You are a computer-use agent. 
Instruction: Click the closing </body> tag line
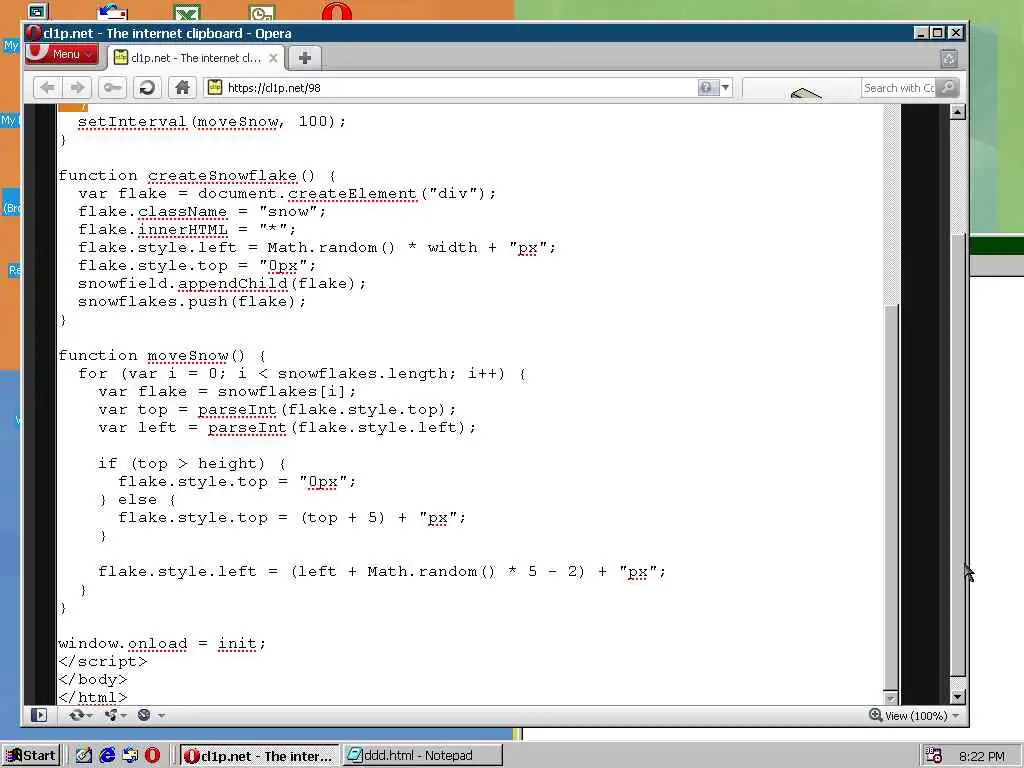[93, 680]
